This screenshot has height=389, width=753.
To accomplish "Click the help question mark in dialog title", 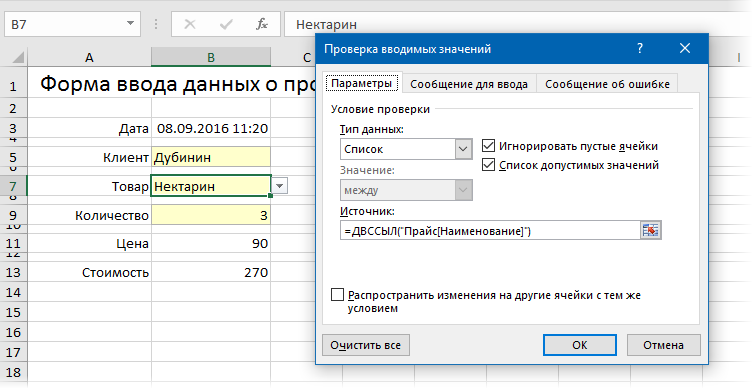I will (640, 48).
